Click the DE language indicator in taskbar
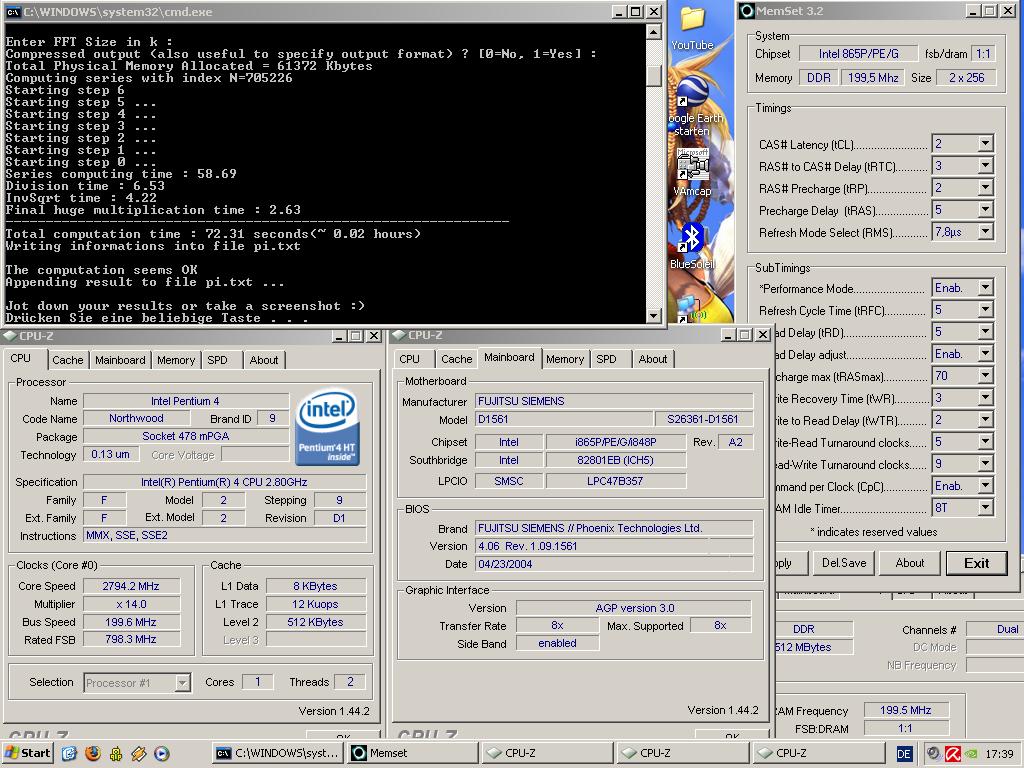1024x768 pixels. point(904,754)
